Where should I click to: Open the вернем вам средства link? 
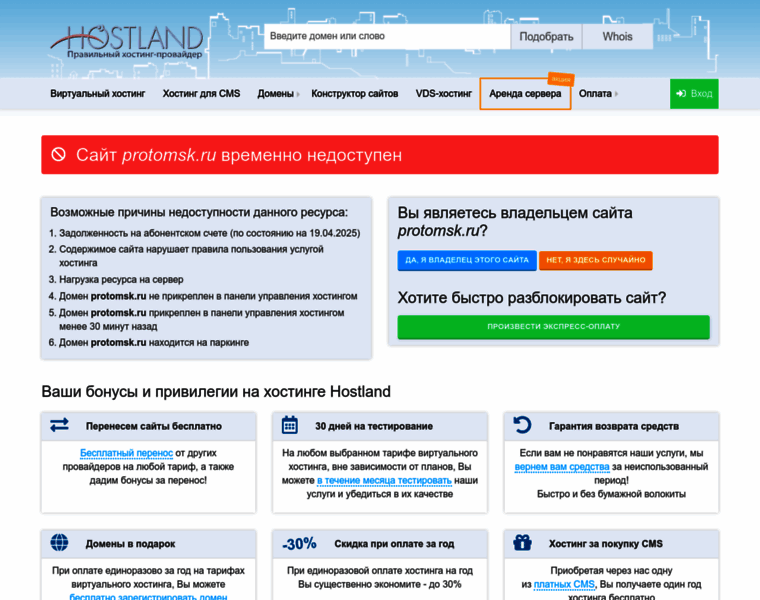pos(562,467)
